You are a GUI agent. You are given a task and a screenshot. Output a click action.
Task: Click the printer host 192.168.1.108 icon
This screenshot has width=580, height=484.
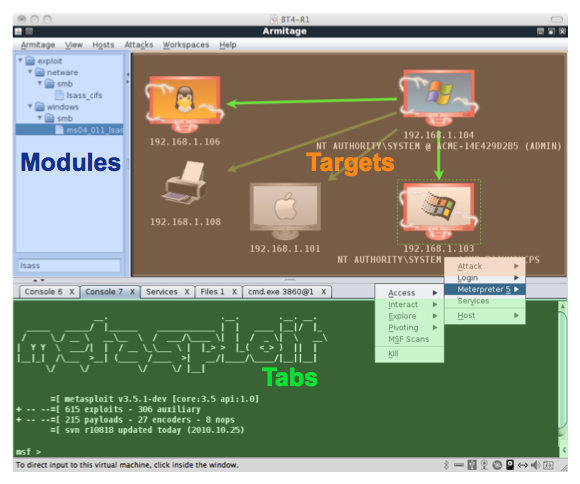186,183
